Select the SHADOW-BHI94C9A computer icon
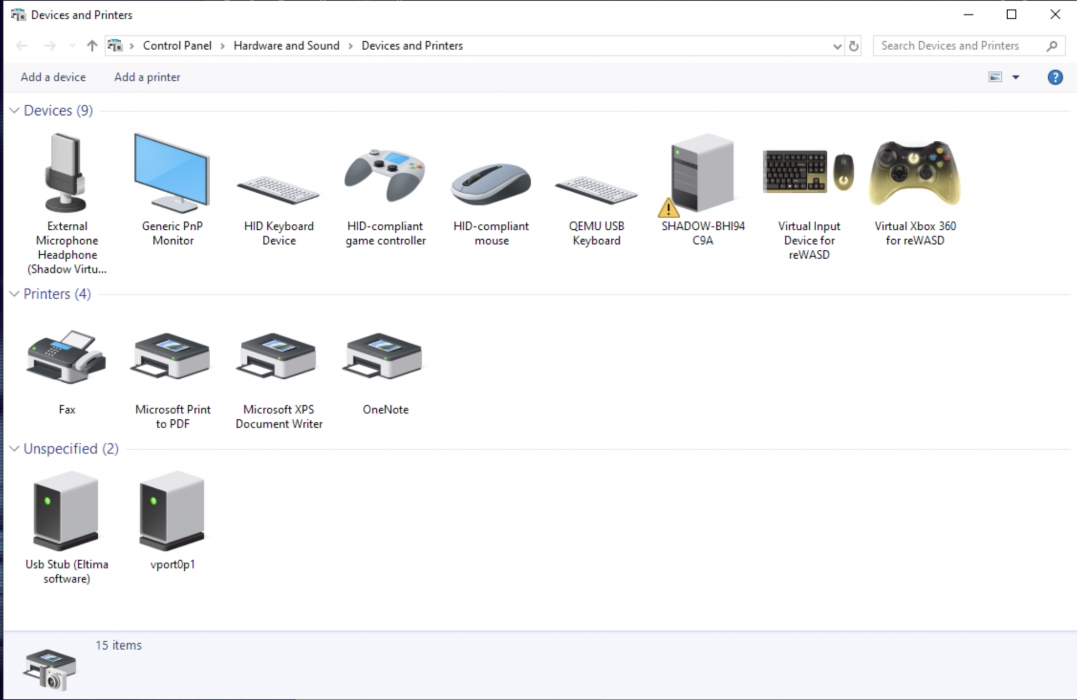The width and height of the screenshot is (1077, 700). point(701,174)
